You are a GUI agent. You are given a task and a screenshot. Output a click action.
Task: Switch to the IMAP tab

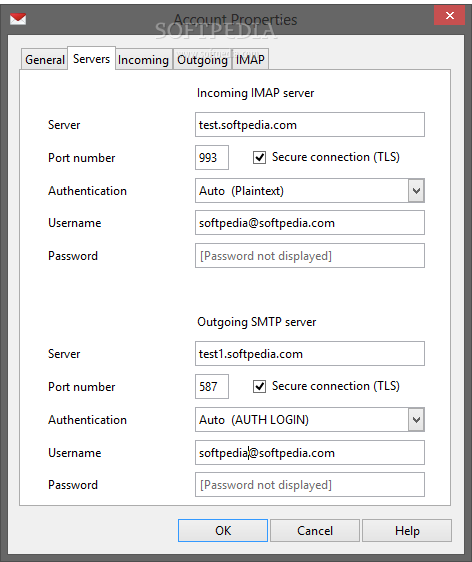pyautogui.click(x=250, y=59)
